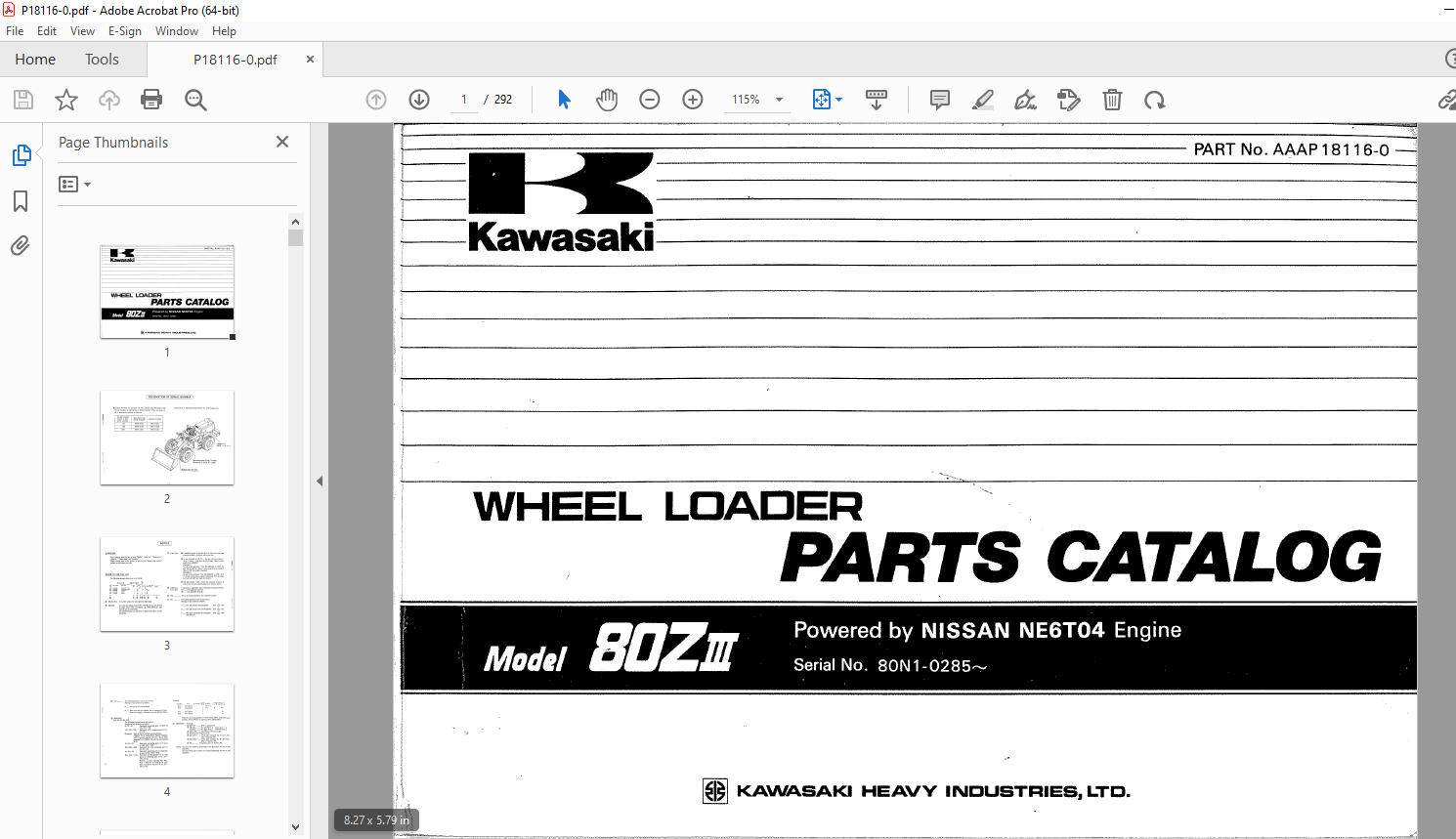Select page 4 thumbnail
Screen dimensions: 1456x839
(167, 731)
